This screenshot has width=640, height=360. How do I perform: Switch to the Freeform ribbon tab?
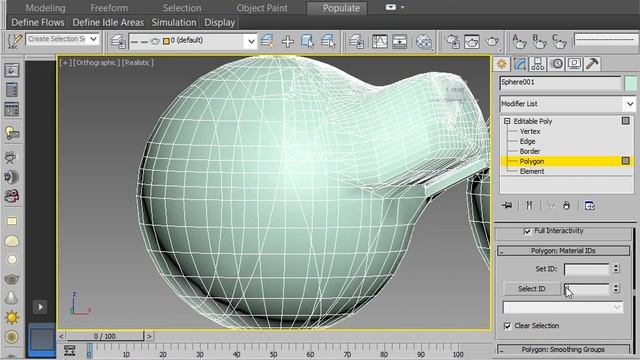coord(109,8)
